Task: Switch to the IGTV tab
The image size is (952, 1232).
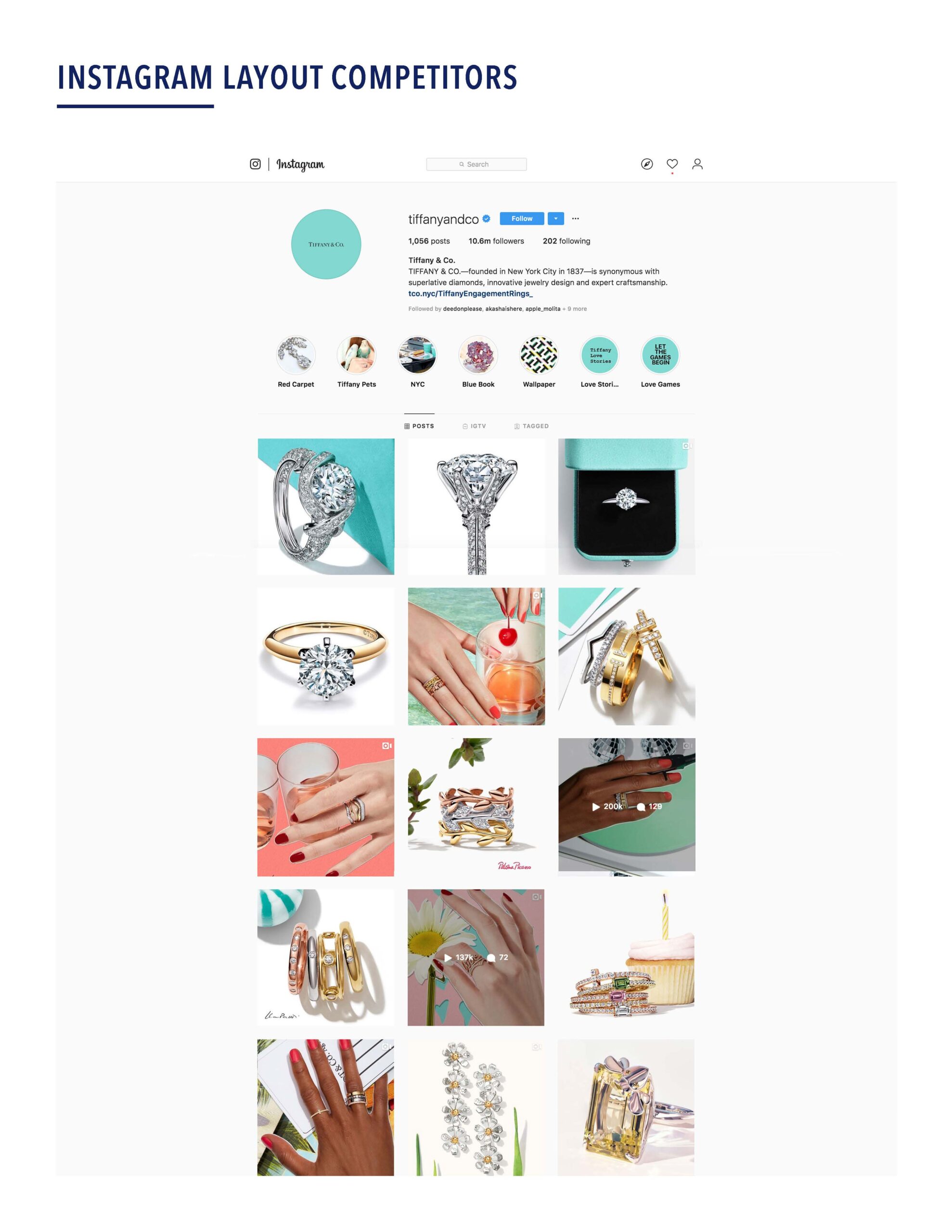Action: point(474,426)
